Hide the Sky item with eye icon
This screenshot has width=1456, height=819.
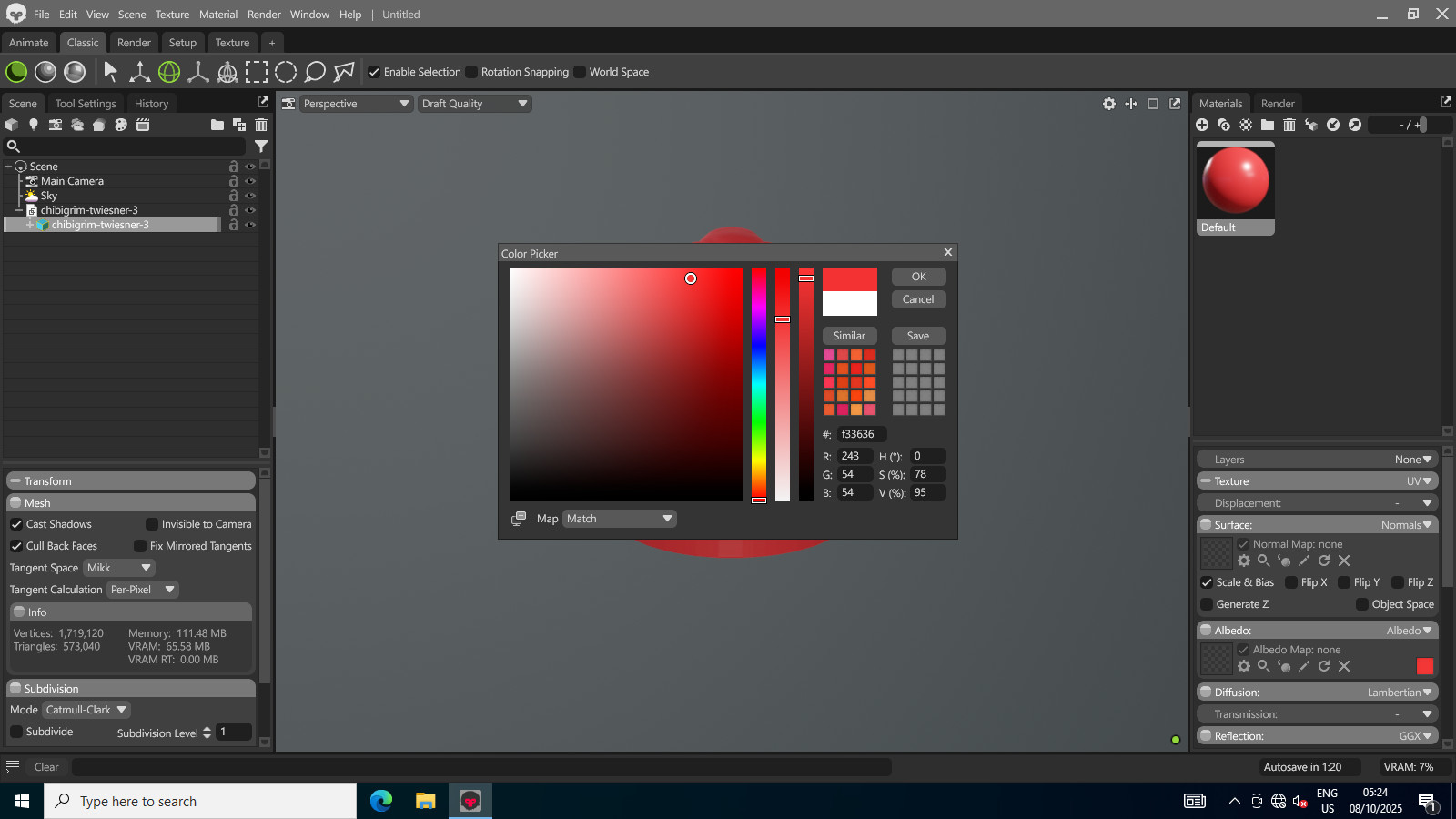[250, 196]
